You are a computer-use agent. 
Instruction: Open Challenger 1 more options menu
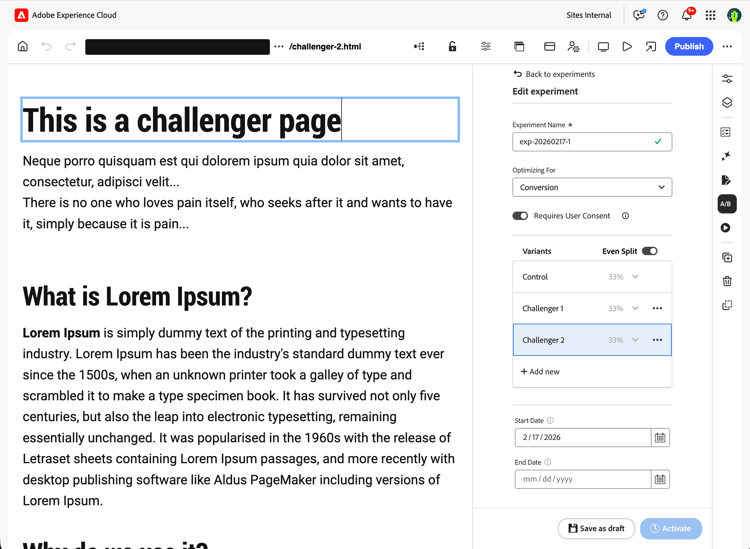[657, 308]
